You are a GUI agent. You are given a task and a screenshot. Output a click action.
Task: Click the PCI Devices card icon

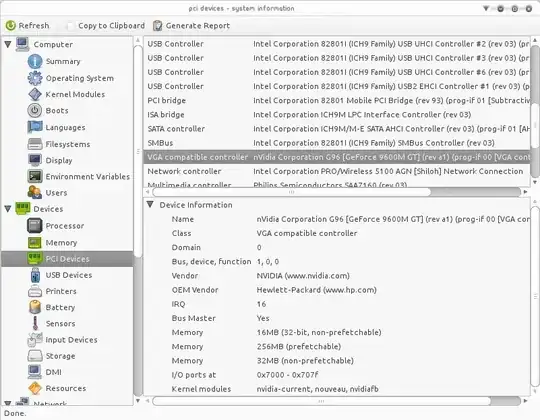pos(34,259)
